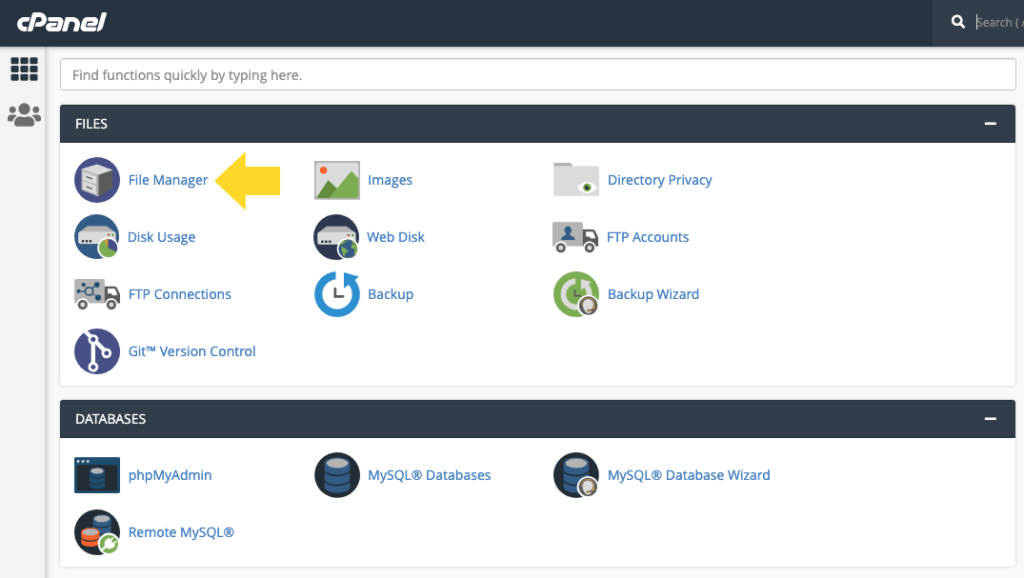Click the Git Version Control icon
The image size is (1024, 578).
click(x=97, y=351)
